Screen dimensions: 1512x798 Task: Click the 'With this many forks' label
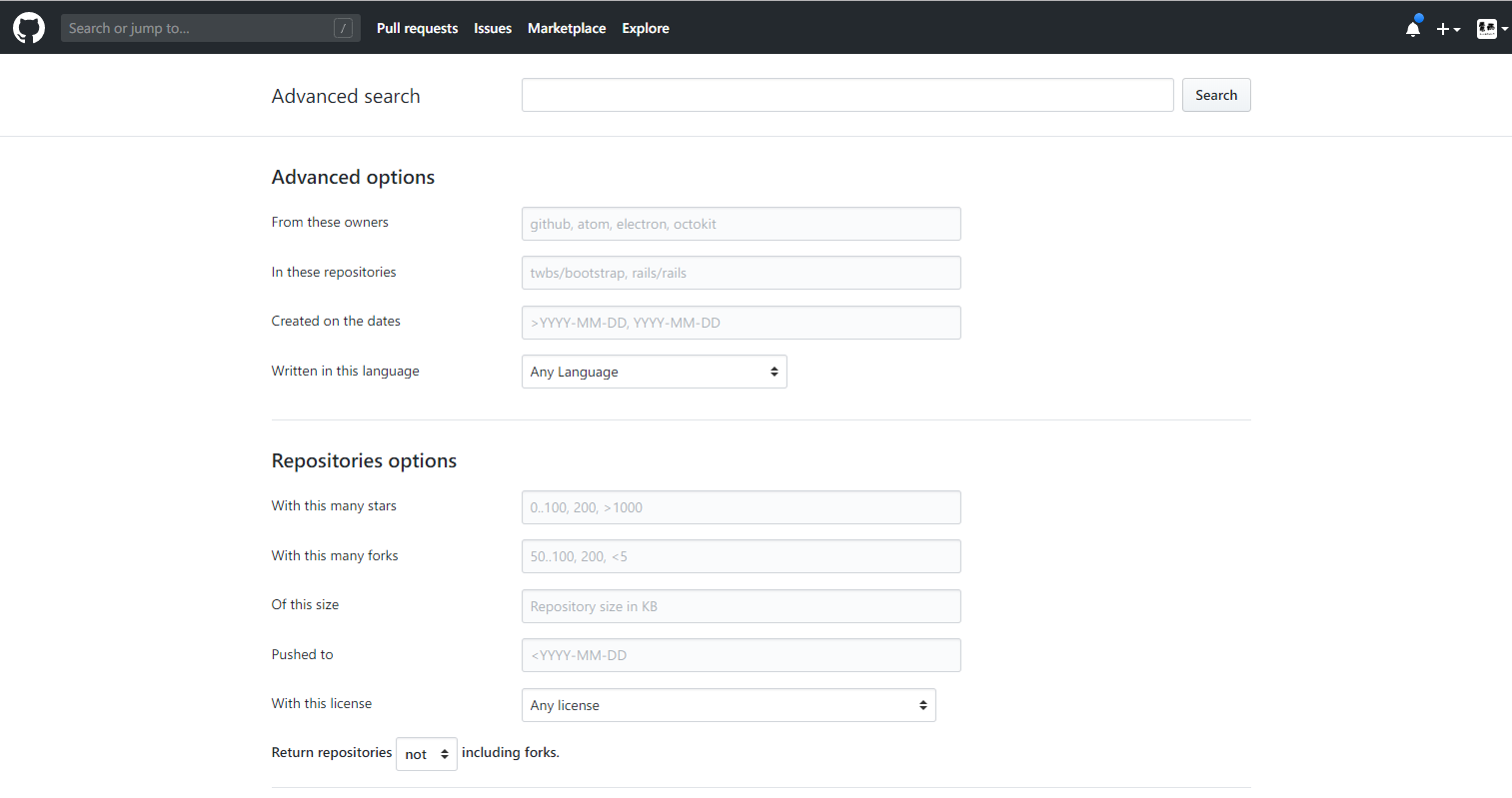pyautogui.click(x=335, y=555)
